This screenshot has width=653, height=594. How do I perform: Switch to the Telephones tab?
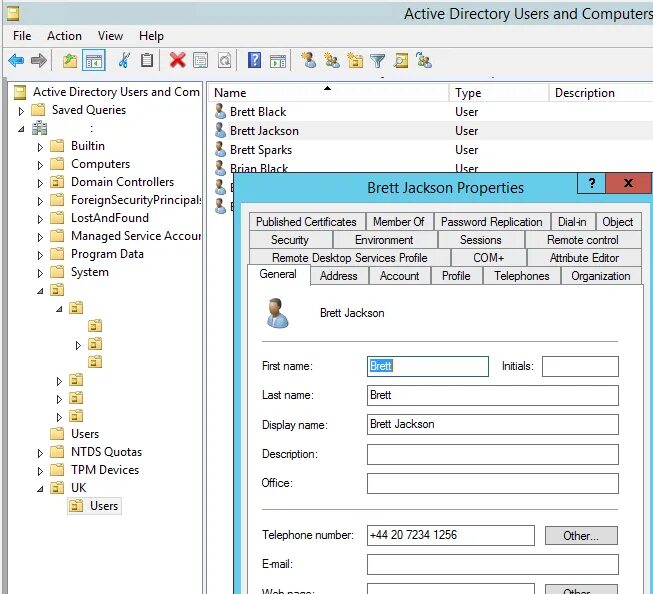click(521, 276)
